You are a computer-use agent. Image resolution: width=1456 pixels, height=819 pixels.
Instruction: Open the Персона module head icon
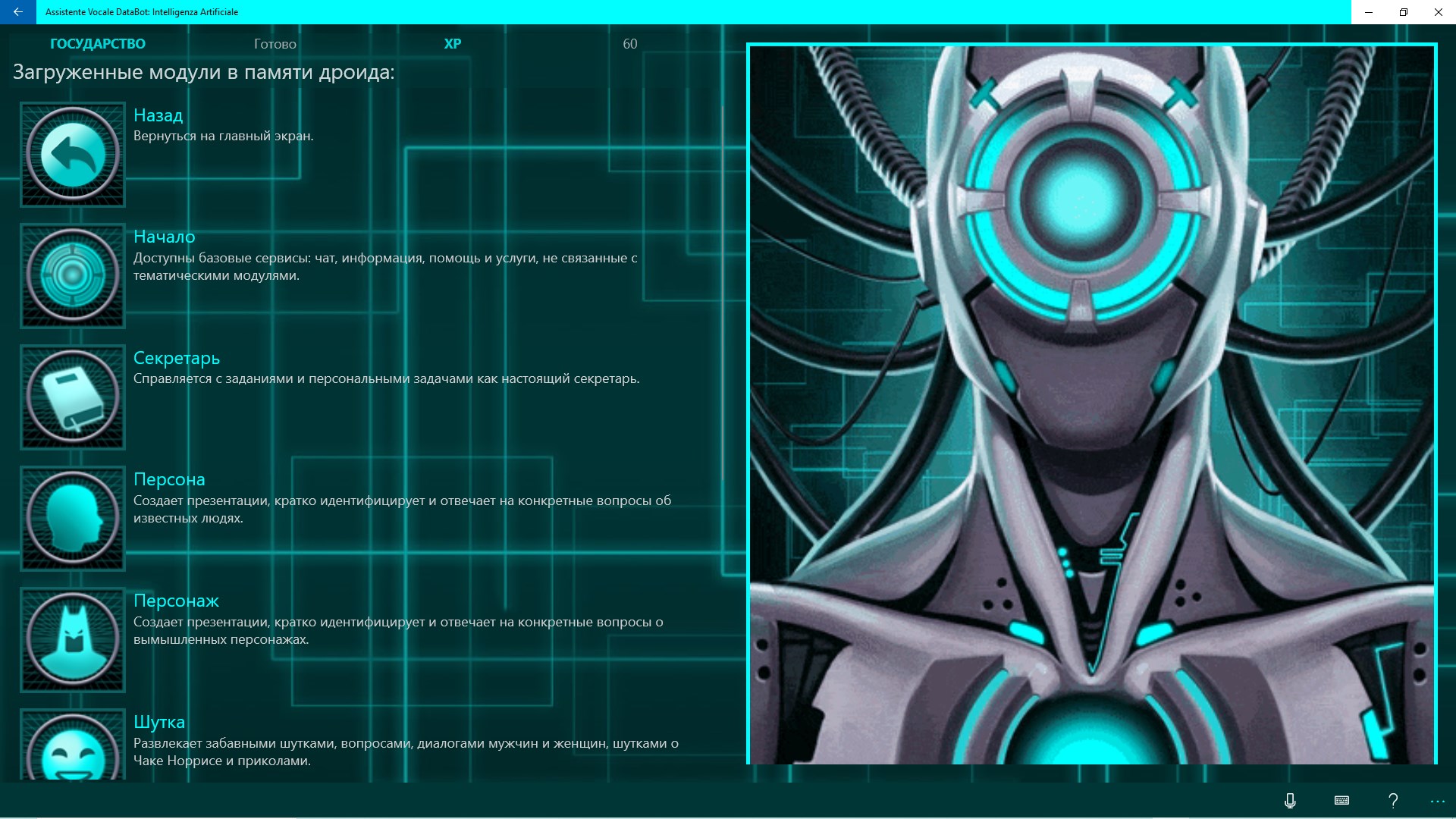[x=73, y=519]
